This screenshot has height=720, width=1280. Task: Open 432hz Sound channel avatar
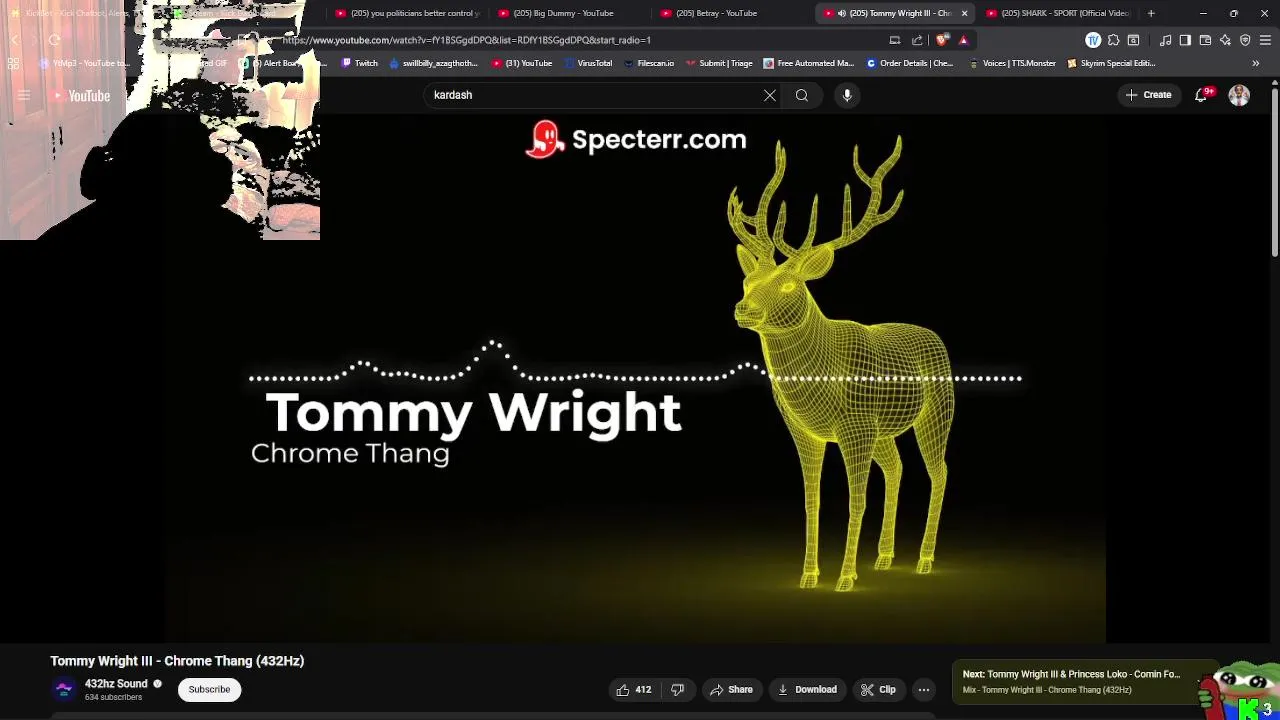[x=64, y=689]
